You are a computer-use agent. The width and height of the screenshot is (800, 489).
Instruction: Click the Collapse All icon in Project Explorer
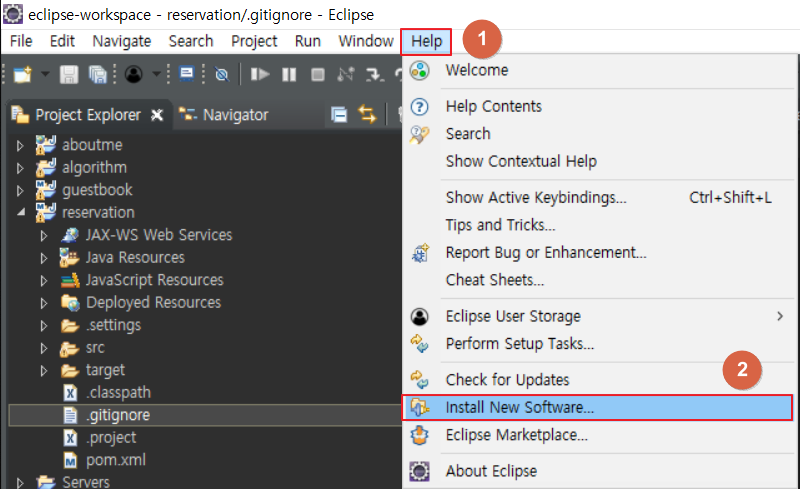pos(339,114)
